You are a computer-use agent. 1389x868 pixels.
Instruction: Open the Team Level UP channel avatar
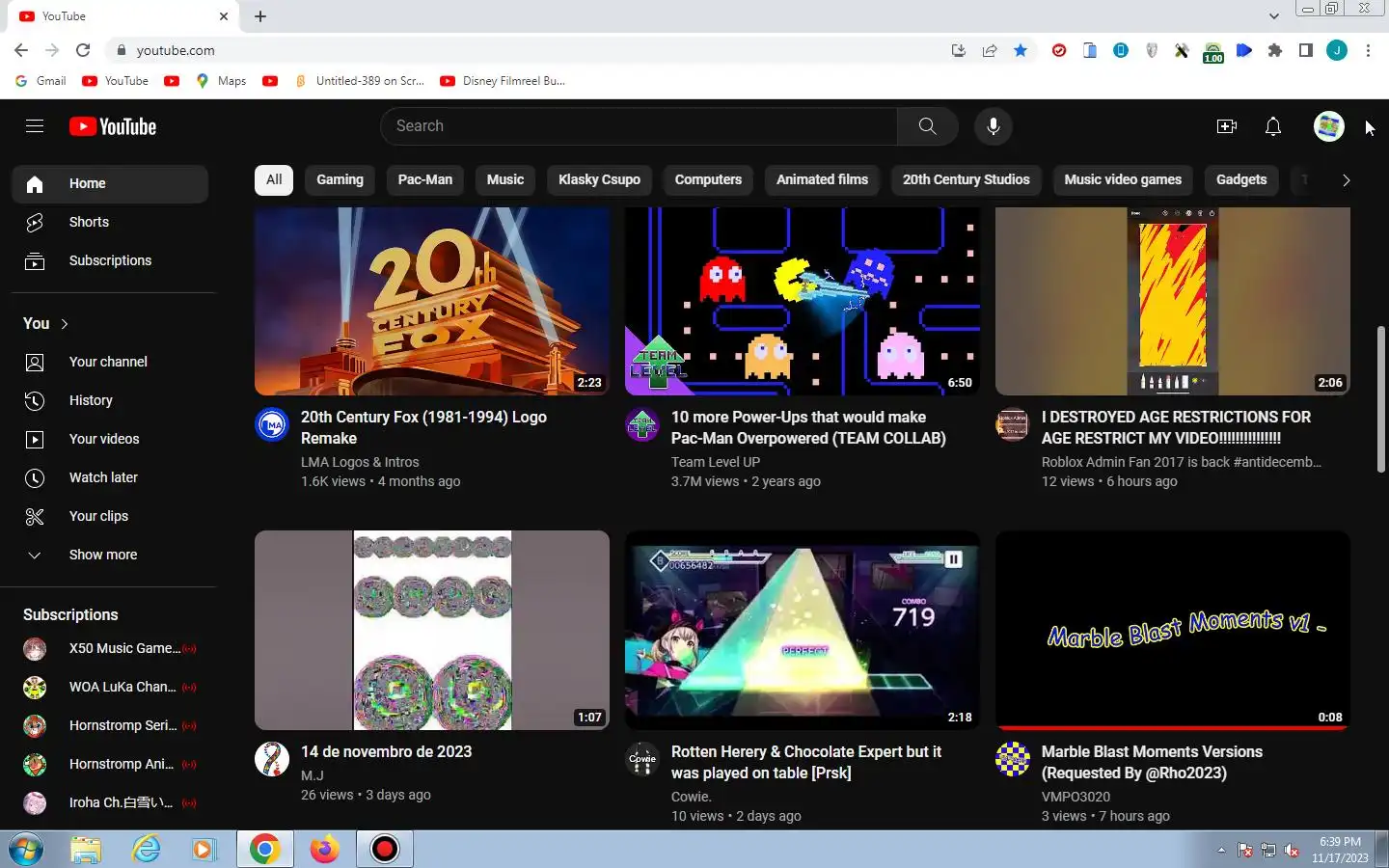point(642,424)
